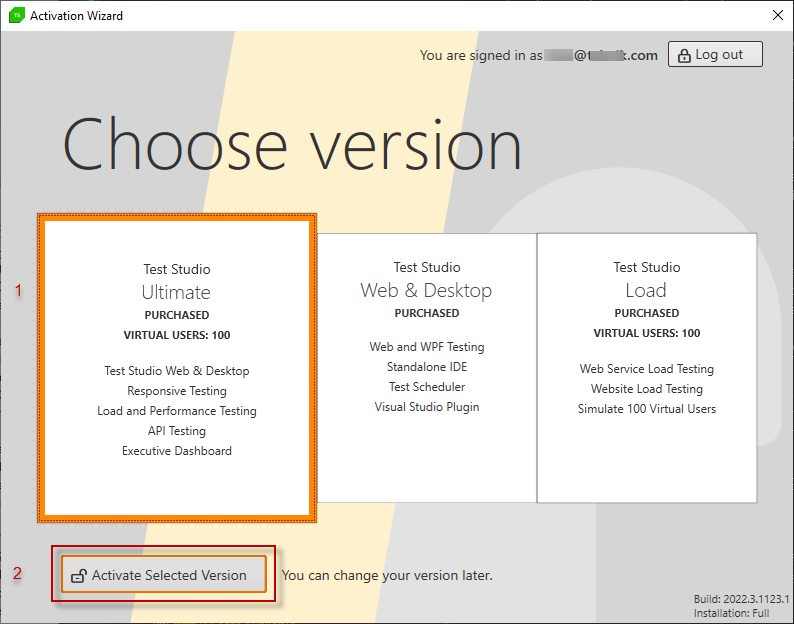Click 'Responsive Testing' in Ultimate card

(177, 391)
